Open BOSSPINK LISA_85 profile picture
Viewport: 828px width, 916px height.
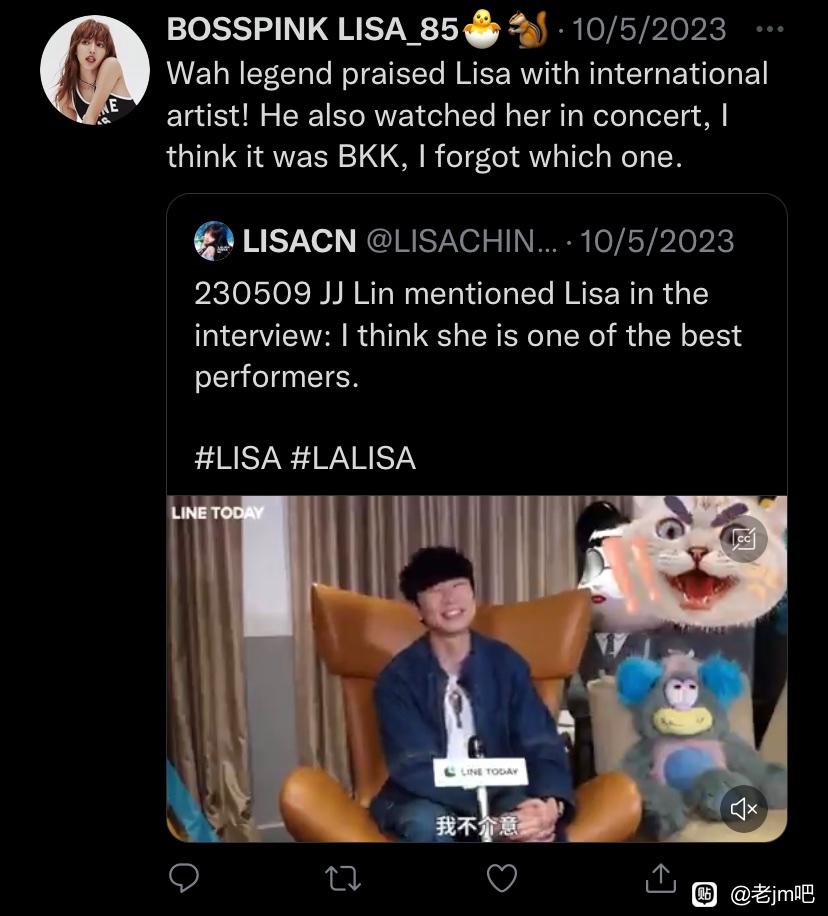click(x=95, y=70)
